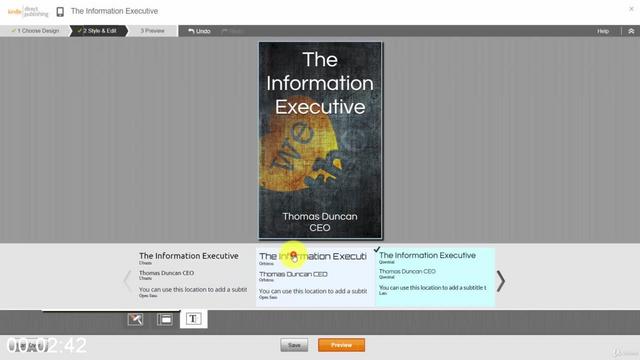Screen dimensions: 640x360
Task: Open the layout tool icon
Action: pos(164,319)
